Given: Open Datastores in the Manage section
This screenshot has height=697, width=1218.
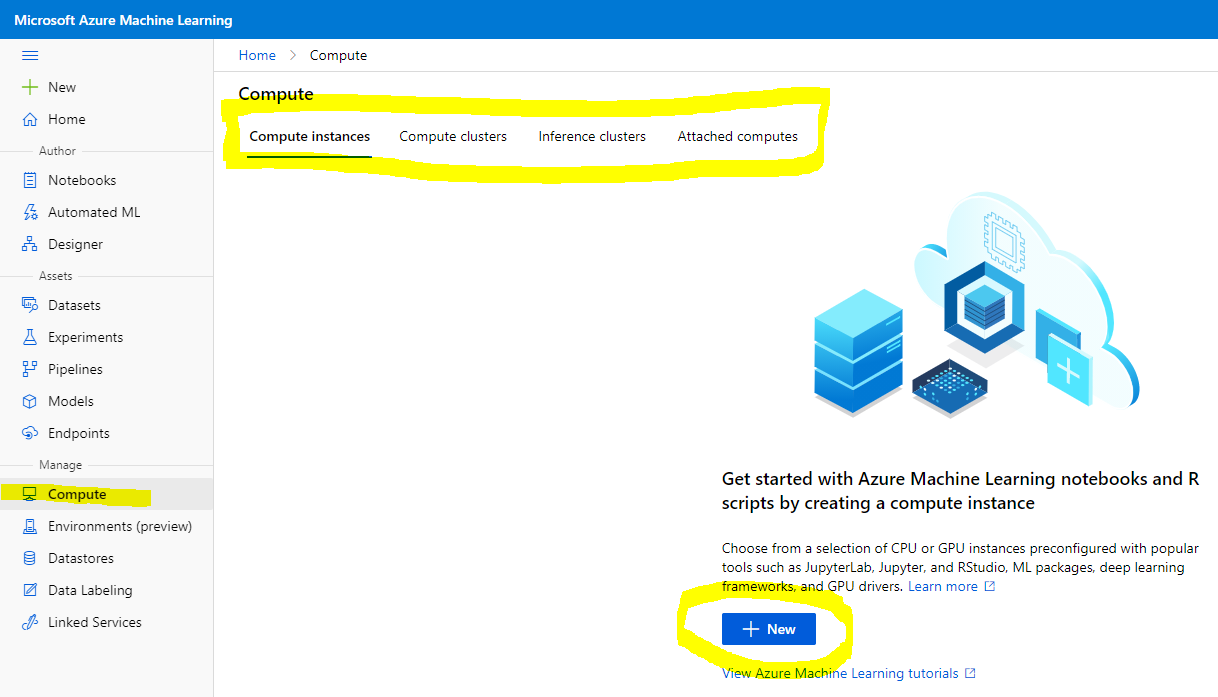Looking at the screenshot, I should 80,558.
